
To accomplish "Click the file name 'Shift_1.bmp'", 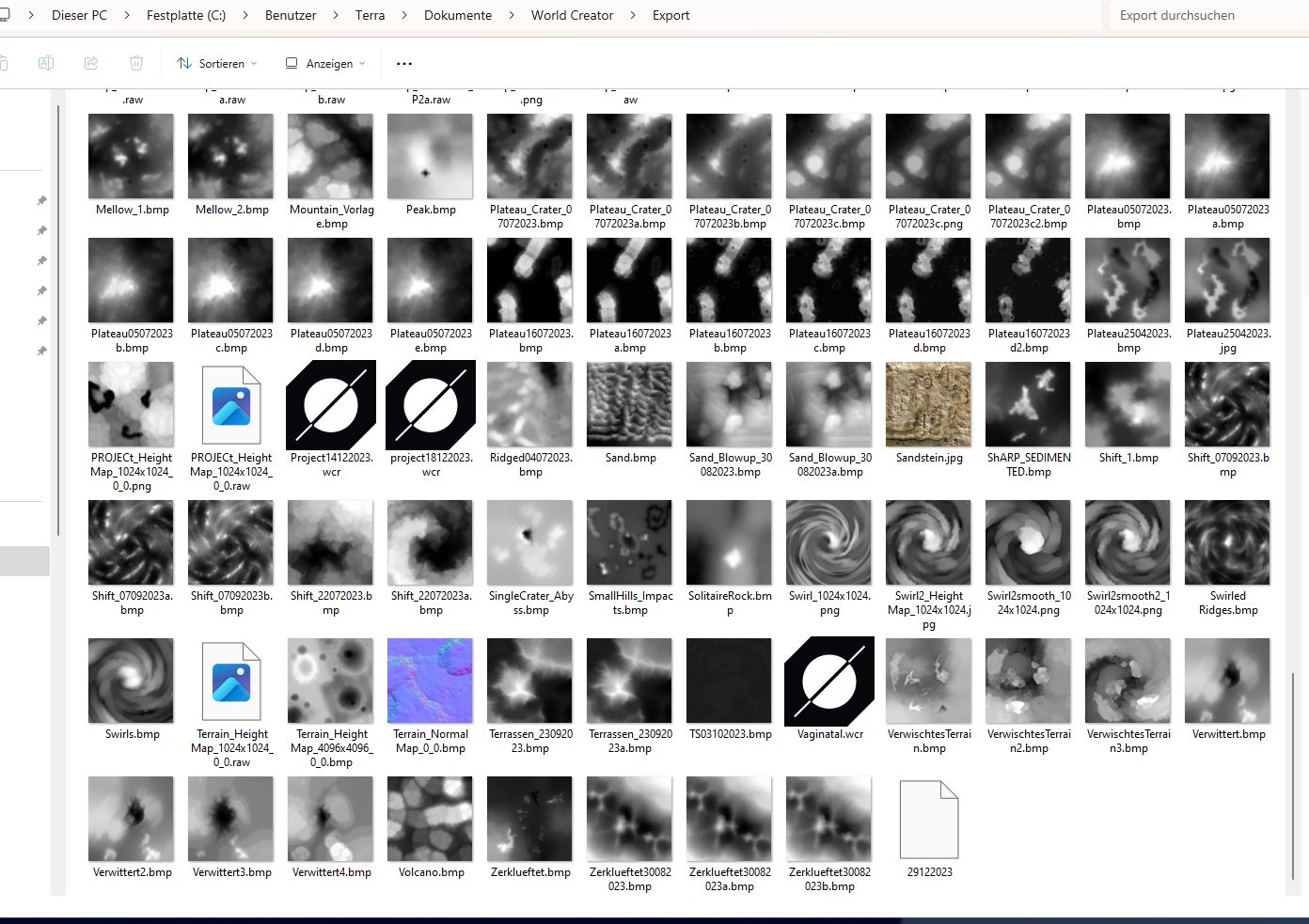I will 1128,458.
